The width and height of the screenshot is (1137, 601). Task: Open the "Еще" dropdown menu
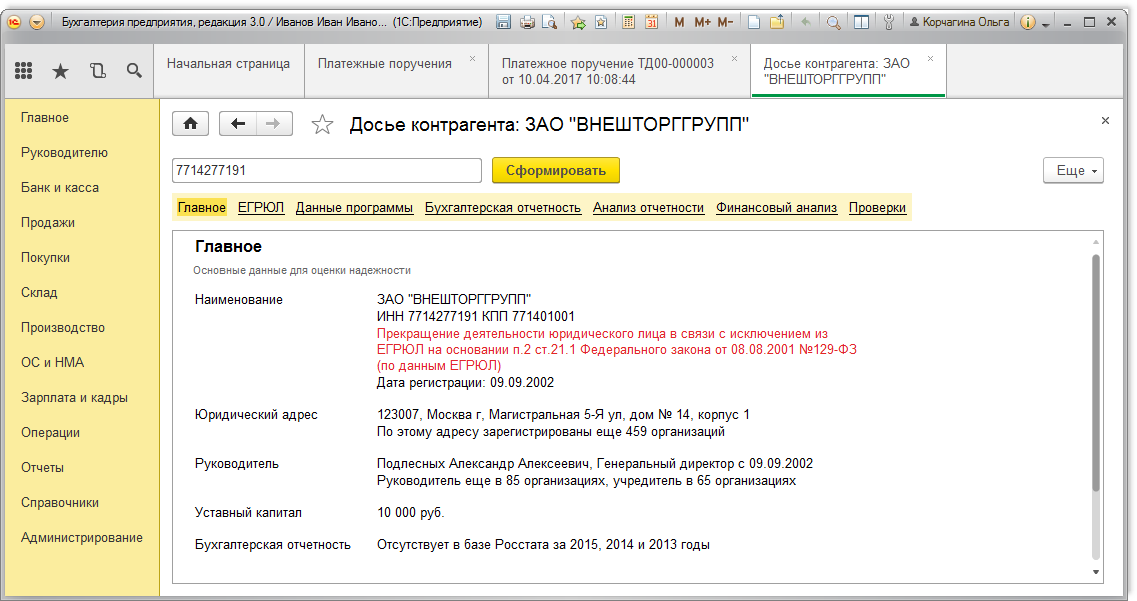click(x=1072, y=170)
